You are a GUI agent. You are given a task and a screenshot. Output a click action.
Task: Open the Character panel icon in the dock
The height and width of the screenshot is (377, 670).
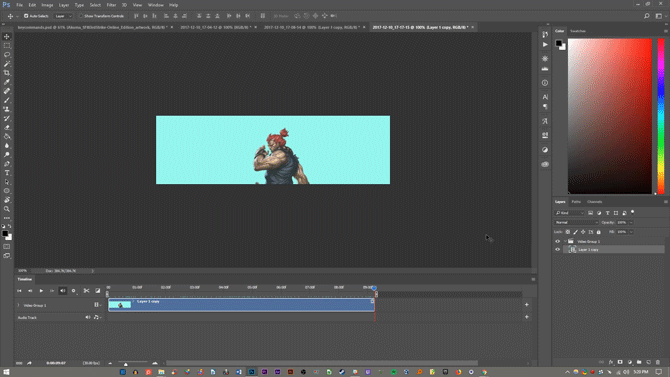(545, 97)
